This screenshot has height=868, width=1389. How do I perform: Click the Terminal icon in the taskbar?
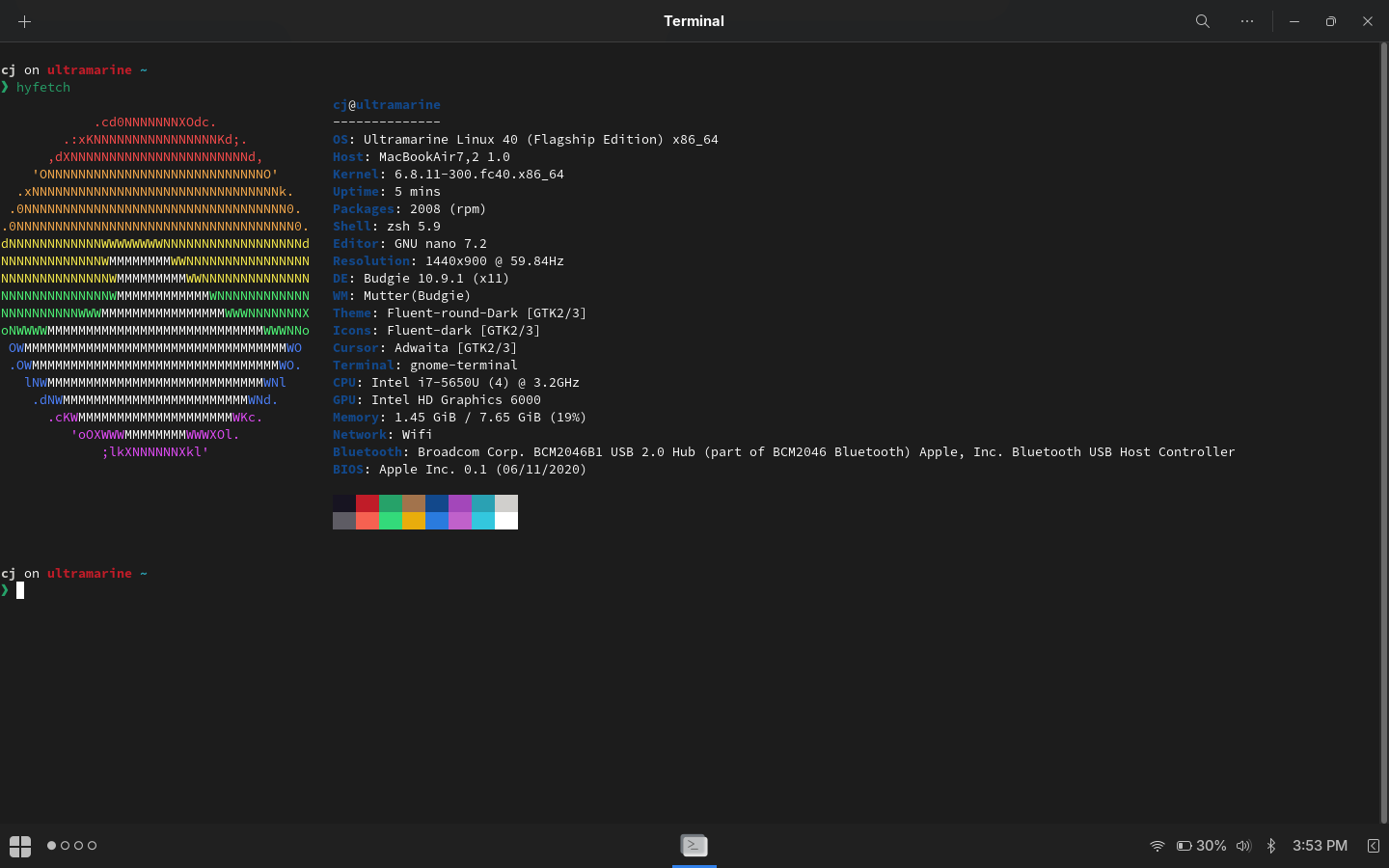694,846
